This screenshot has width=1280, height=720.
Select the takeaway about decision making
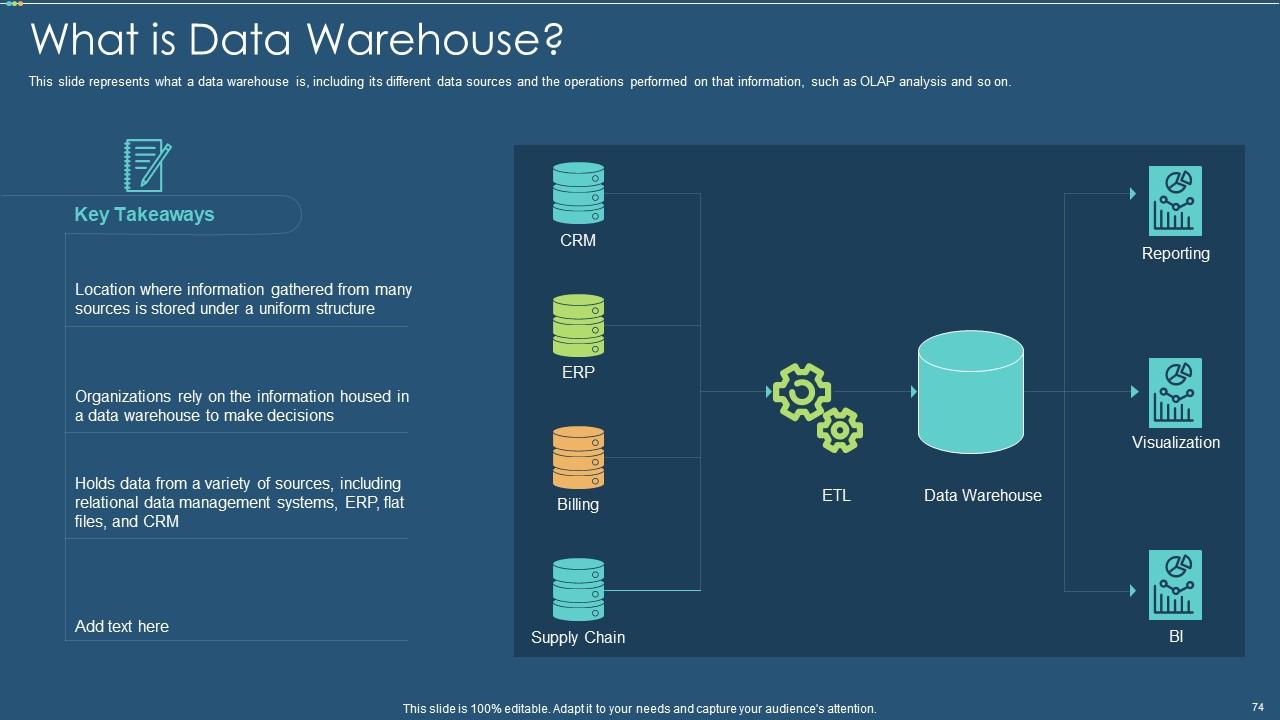tap(243, 405)
